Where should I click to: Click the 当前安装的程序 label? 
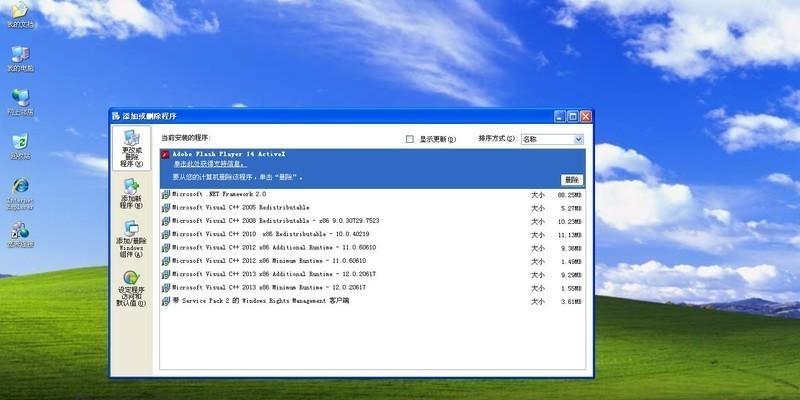[x=186, y=138]
